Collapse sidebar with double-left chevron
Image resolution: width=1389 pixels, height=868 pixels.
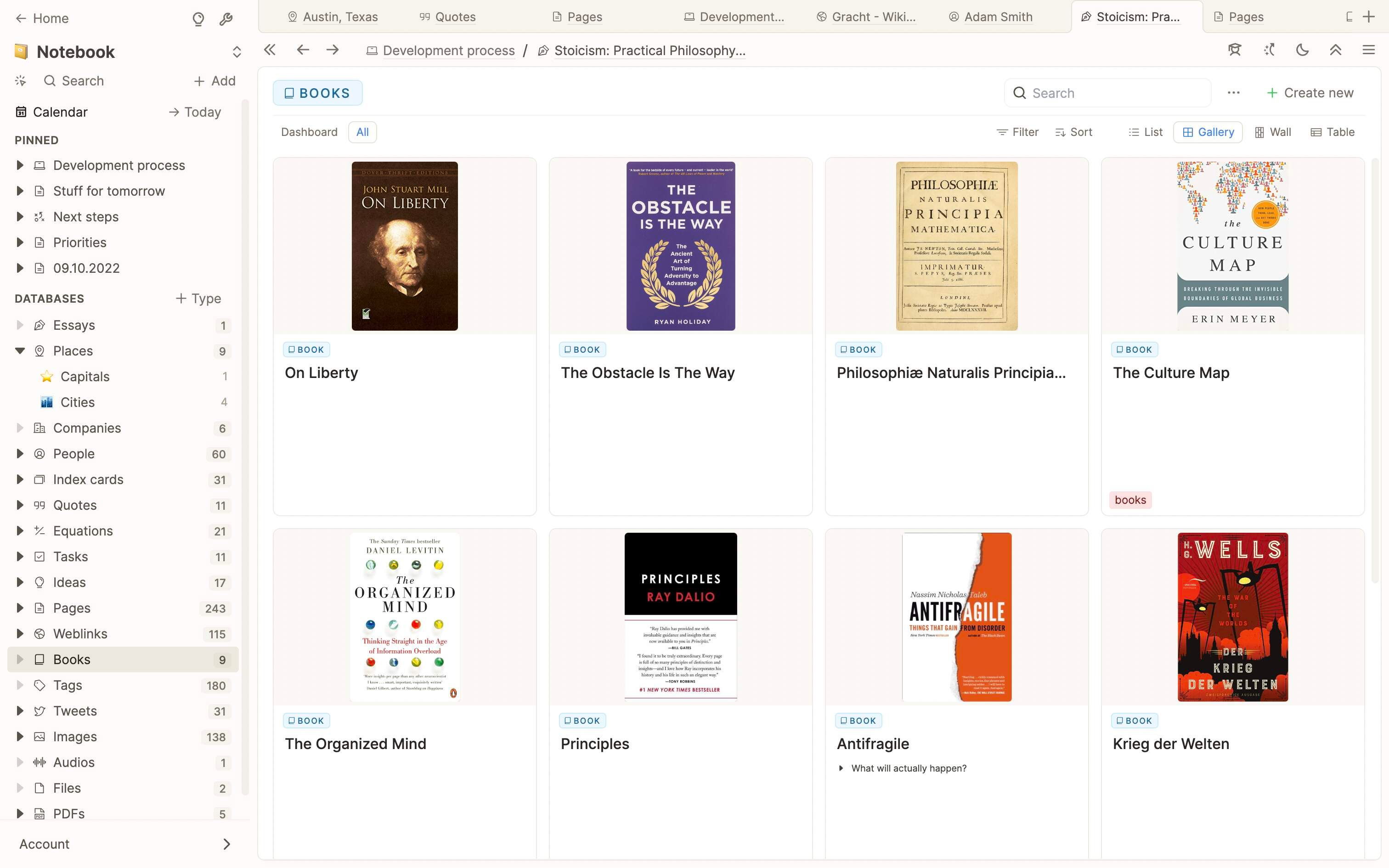click(x=270, y=51)
